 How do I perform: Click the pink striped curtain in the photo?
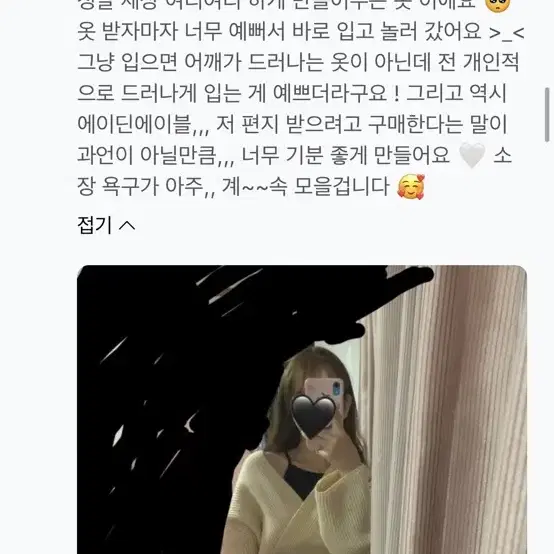tap(445, 410)
